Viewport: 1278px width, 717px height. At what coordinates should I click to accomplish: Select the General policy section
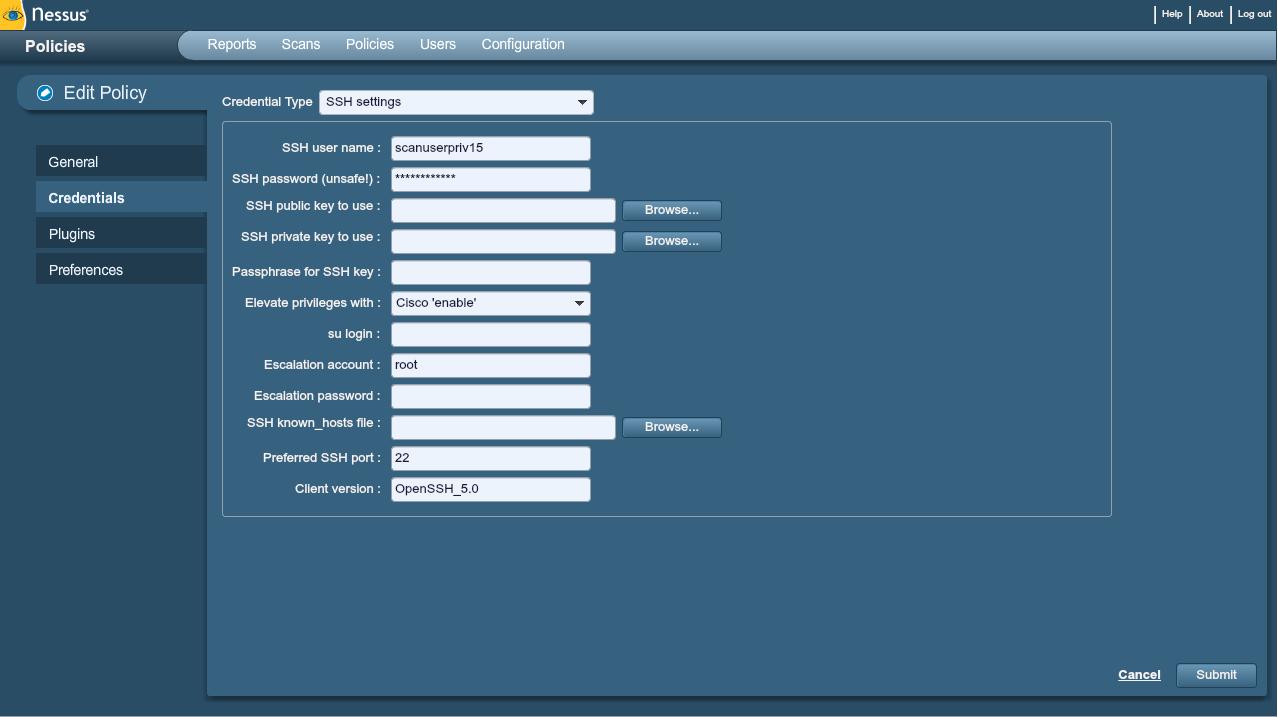tap(121, 162)
